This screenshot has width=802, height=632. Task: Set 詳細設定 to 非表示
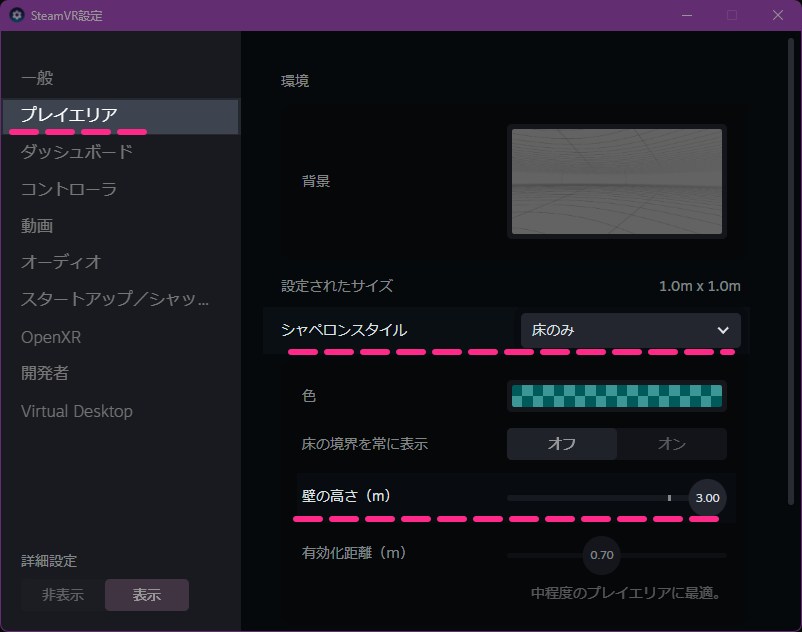tap(63, 595)
